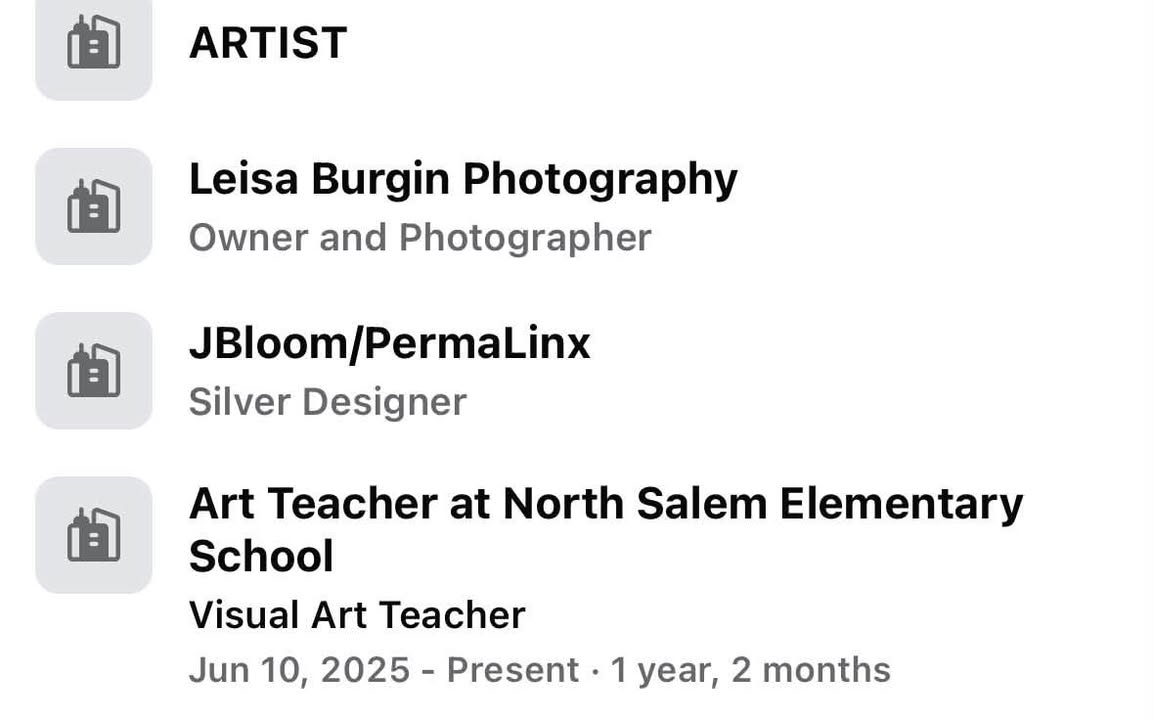Click the Leisa Burgin Photography workplace icon
Viewport: 1153px width, 720px height.
(93, 207)
